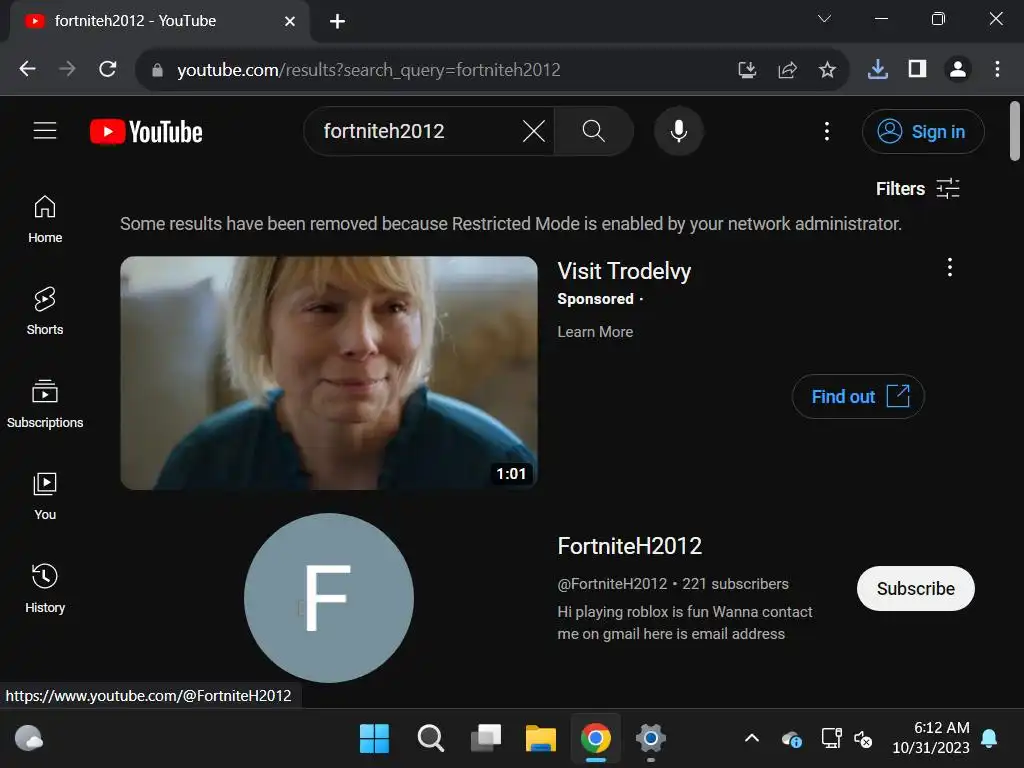
Task: Open Shorts from sidebar
Action: pyautogui.click(x=45, y=312)
